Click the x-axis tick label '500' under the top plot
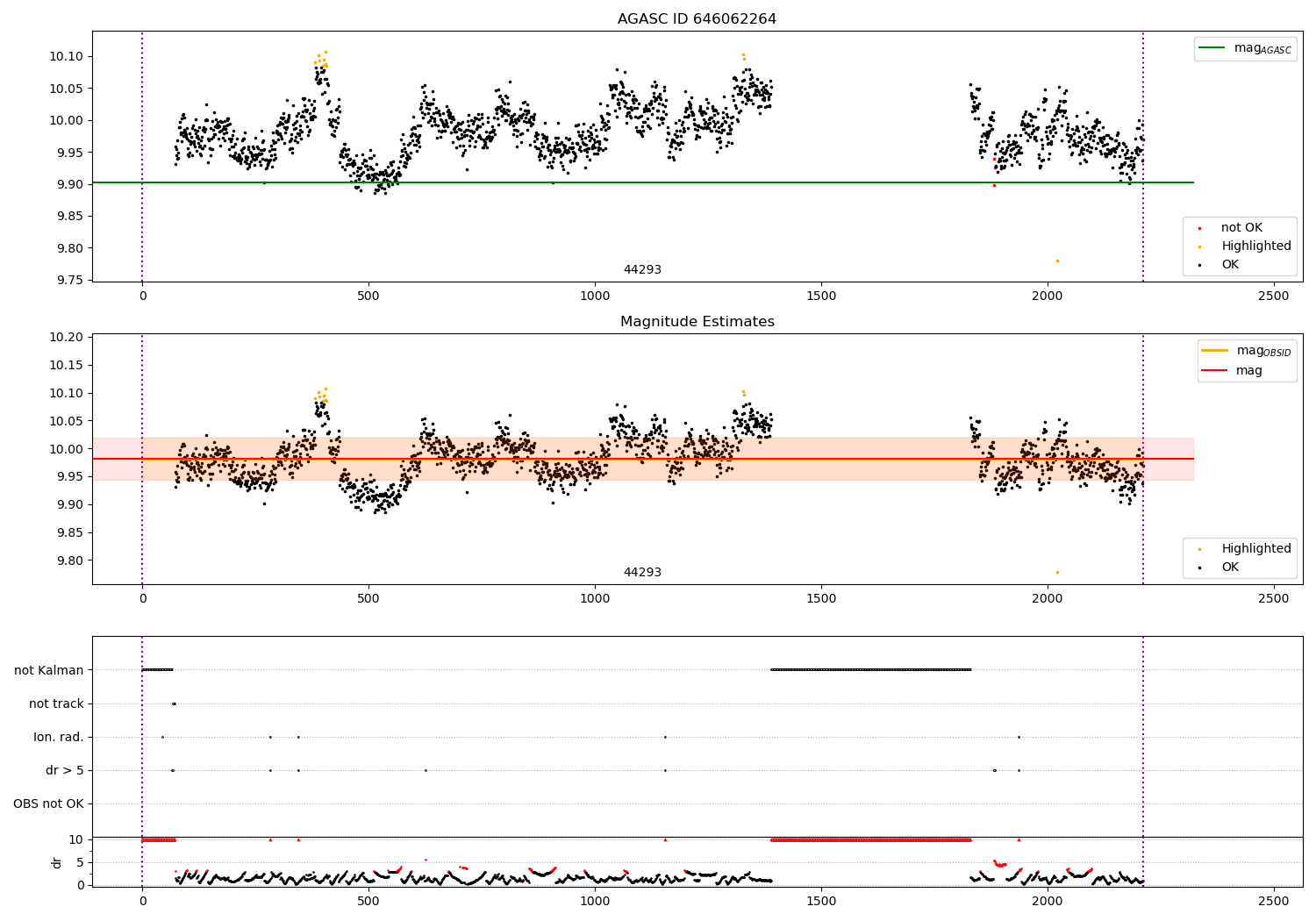1316x921 pixels. pos(368,296)
